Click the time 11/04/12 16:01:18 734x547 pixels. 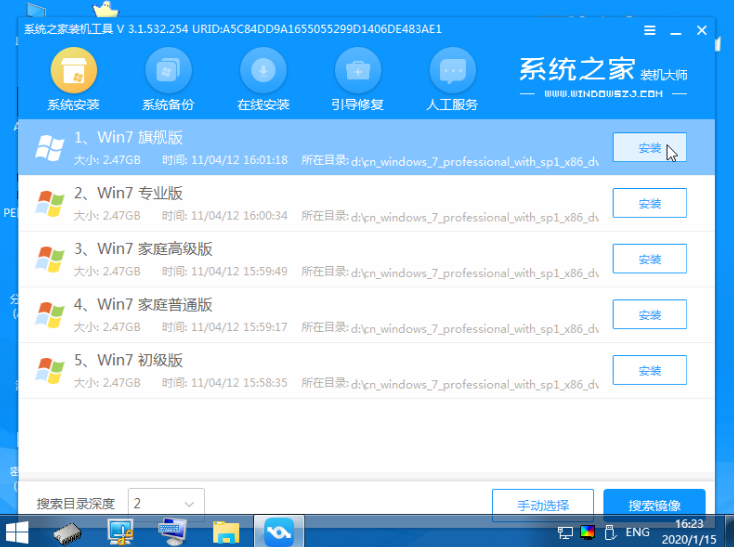239,160
